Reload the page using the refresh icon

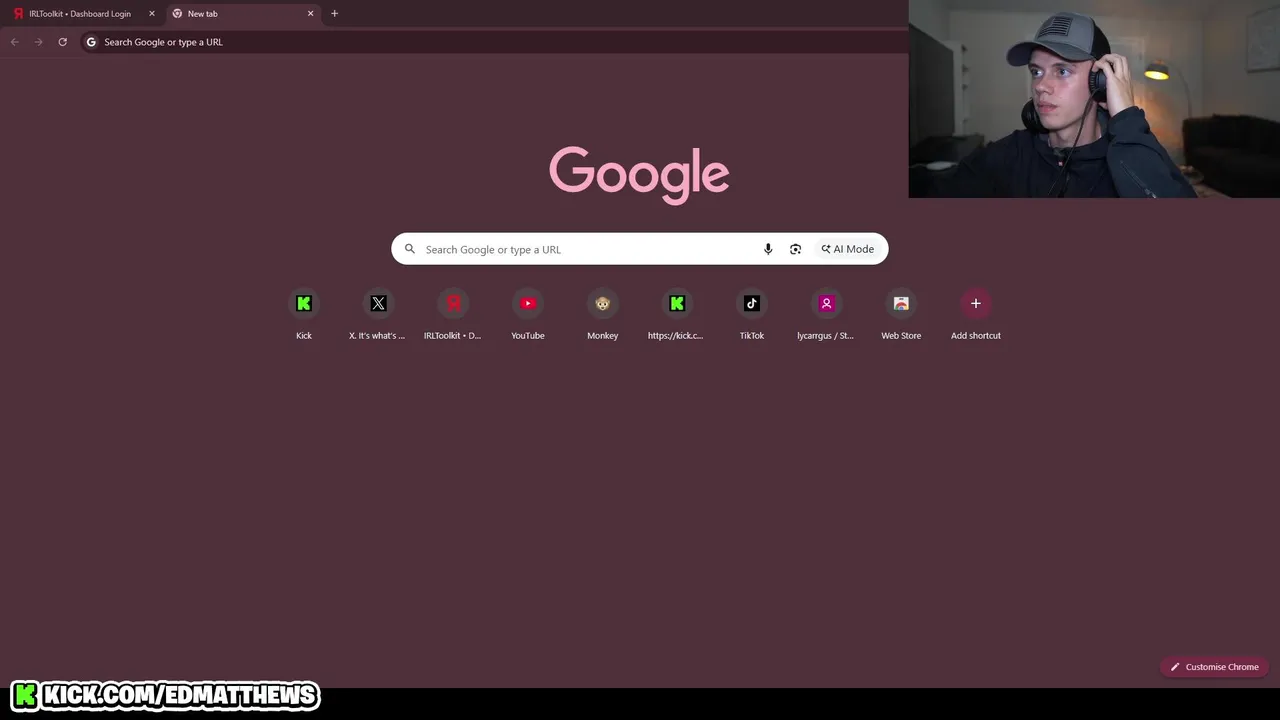tap(62, 42)
